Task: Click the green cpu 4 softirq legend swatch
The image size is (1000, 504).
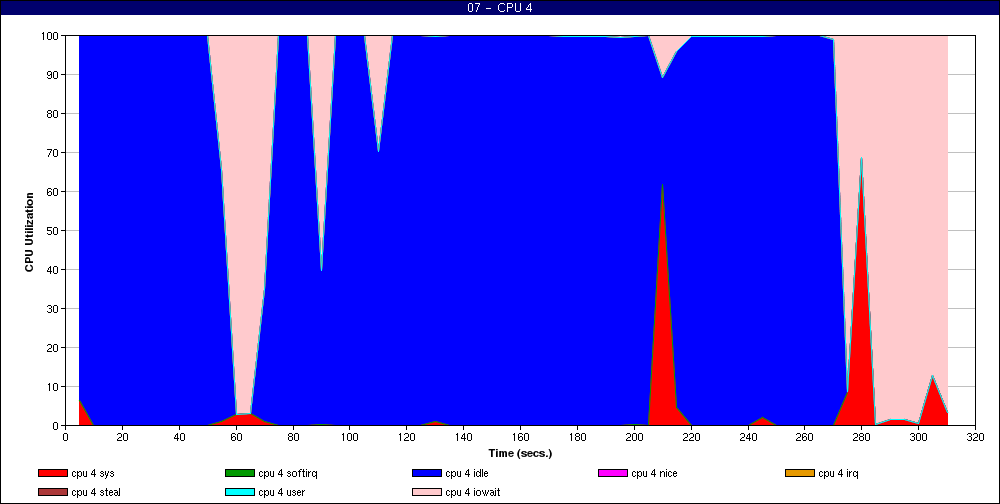Action: [x=239, y=473]
